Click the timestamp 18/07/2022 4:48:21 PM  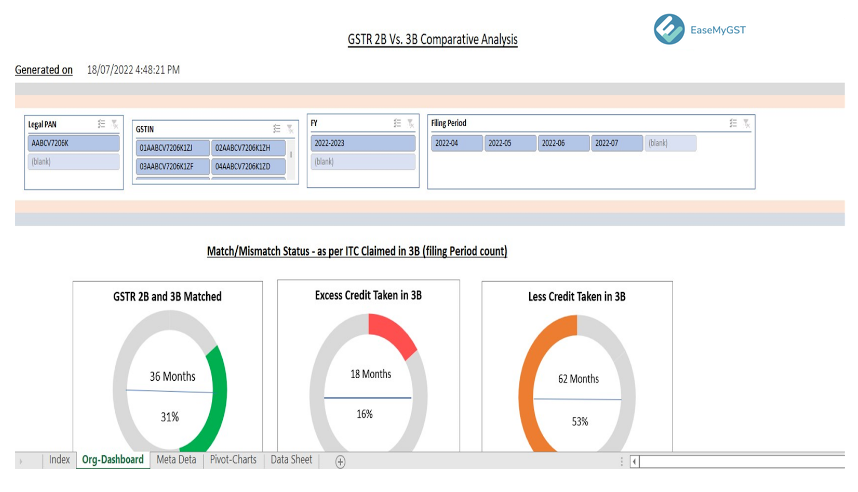[133, 70]
